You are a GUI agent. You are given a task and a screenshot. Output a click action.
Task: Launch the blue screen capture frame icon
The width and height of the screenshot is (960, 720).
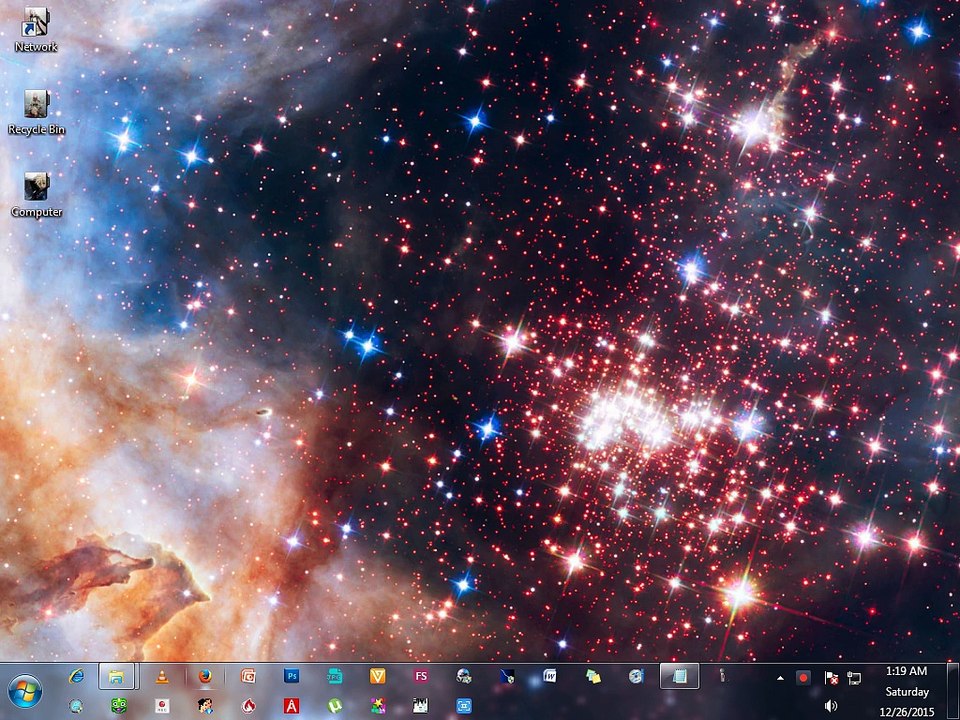[463, 706]
